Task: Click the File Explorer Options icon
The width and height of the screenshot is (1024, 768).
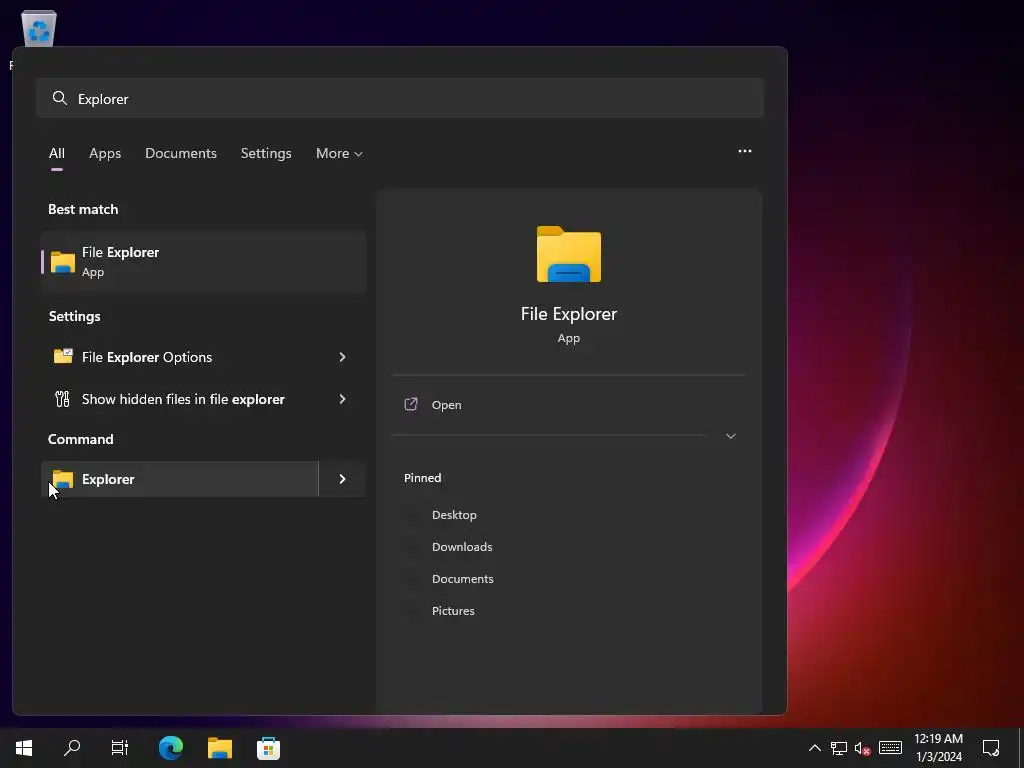Action: coord(63,356)
